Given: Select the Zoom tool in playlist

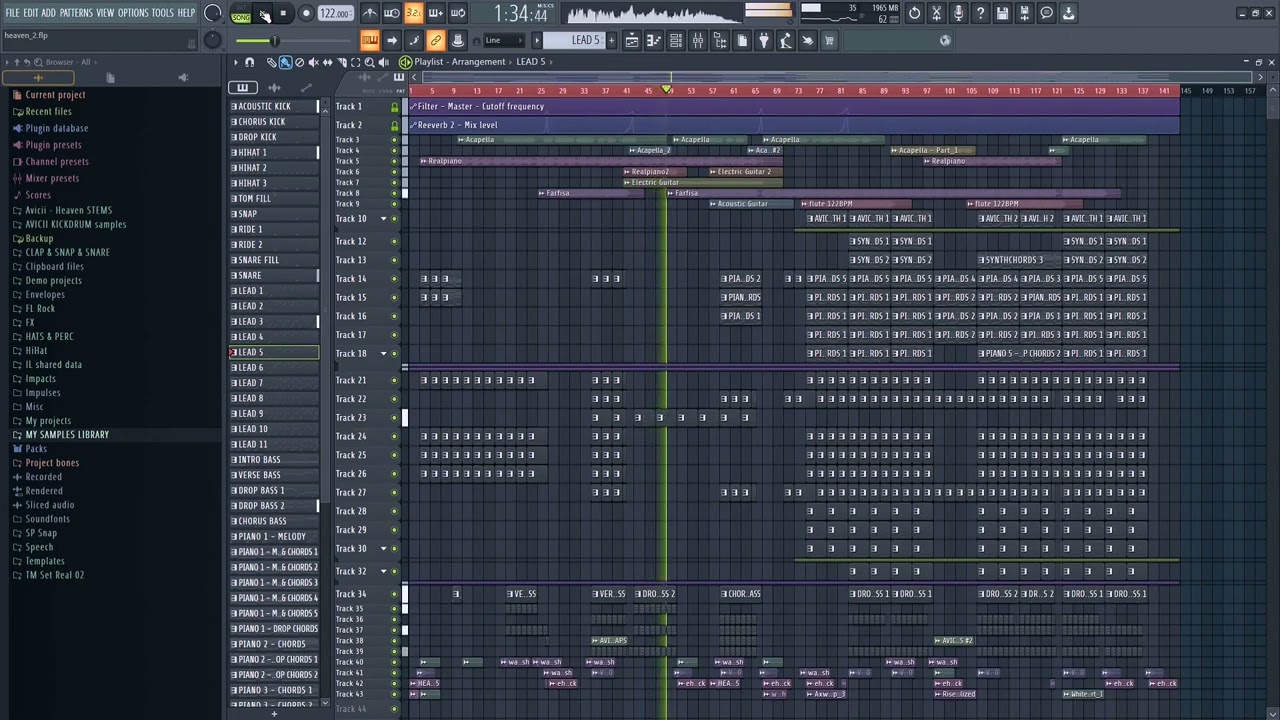Looking at the screenshot, I should click(369, 62).
